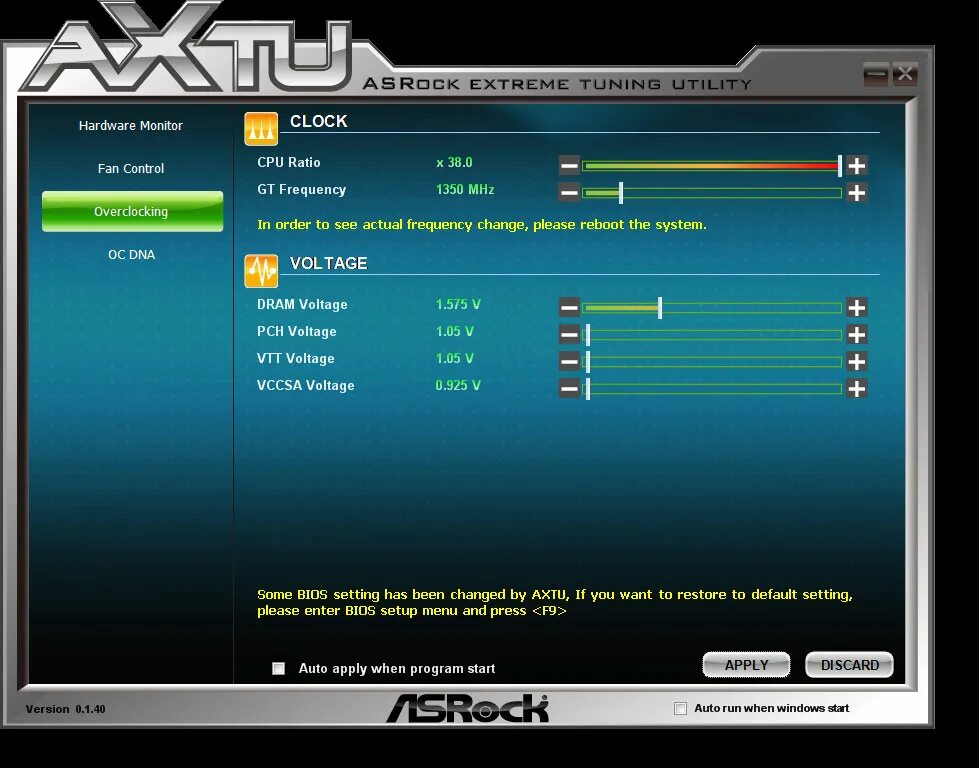Click the VCCSA Voltage slider track
The height and width of the screenshot is (768, 979).
712,388
